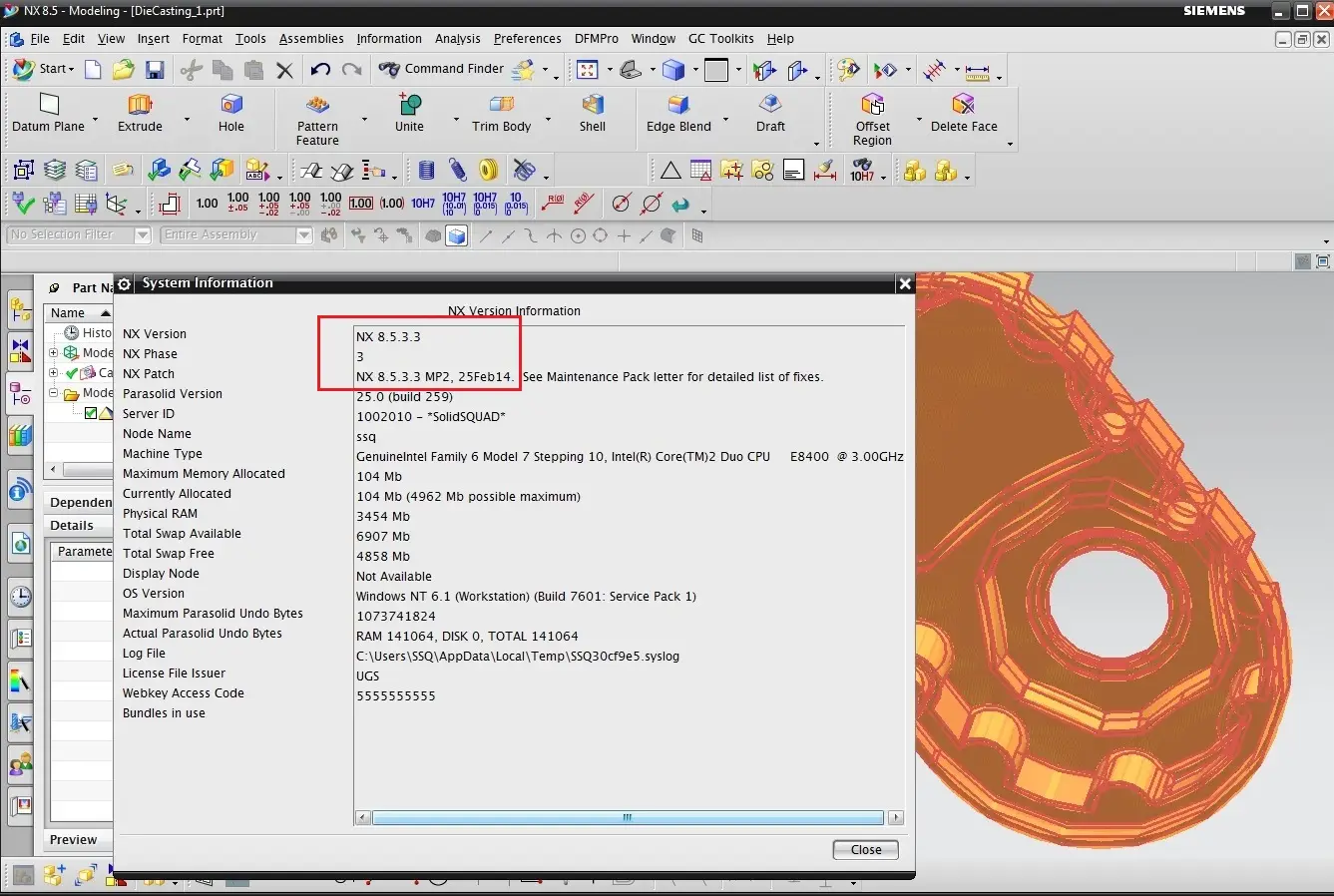This screenshot has height=896, width=1334.
Task: Open the blue tension spring tool
Action: pyautogui.click(x=458, y=171)
